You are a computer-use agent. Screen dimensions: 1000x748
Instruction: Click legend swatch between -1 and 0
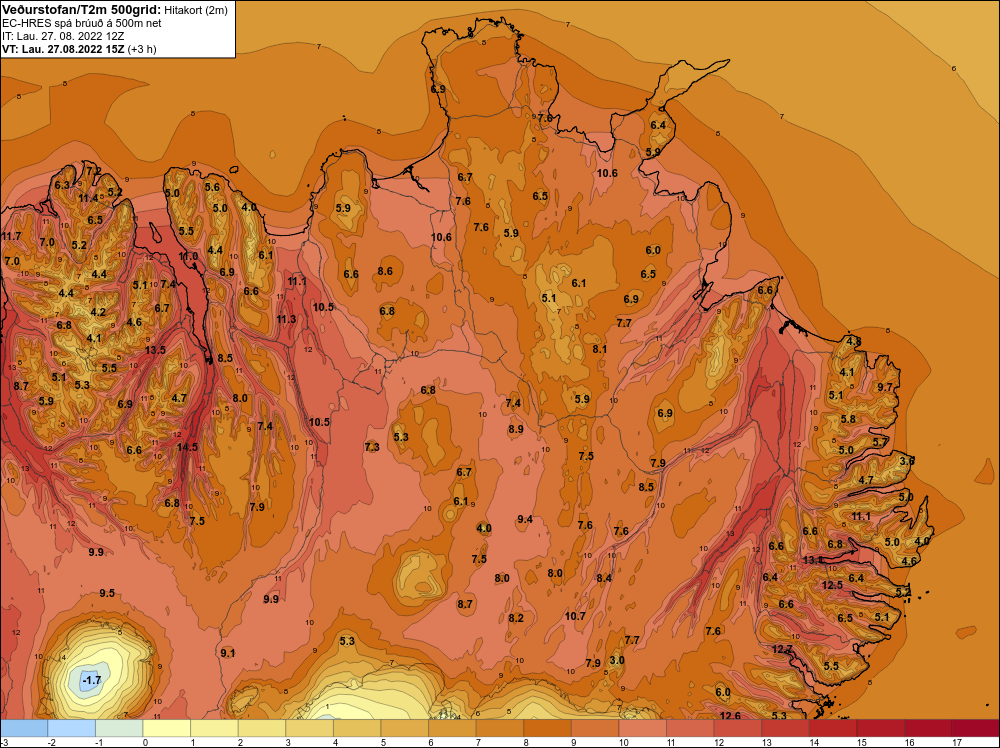(x=119, y=728)
